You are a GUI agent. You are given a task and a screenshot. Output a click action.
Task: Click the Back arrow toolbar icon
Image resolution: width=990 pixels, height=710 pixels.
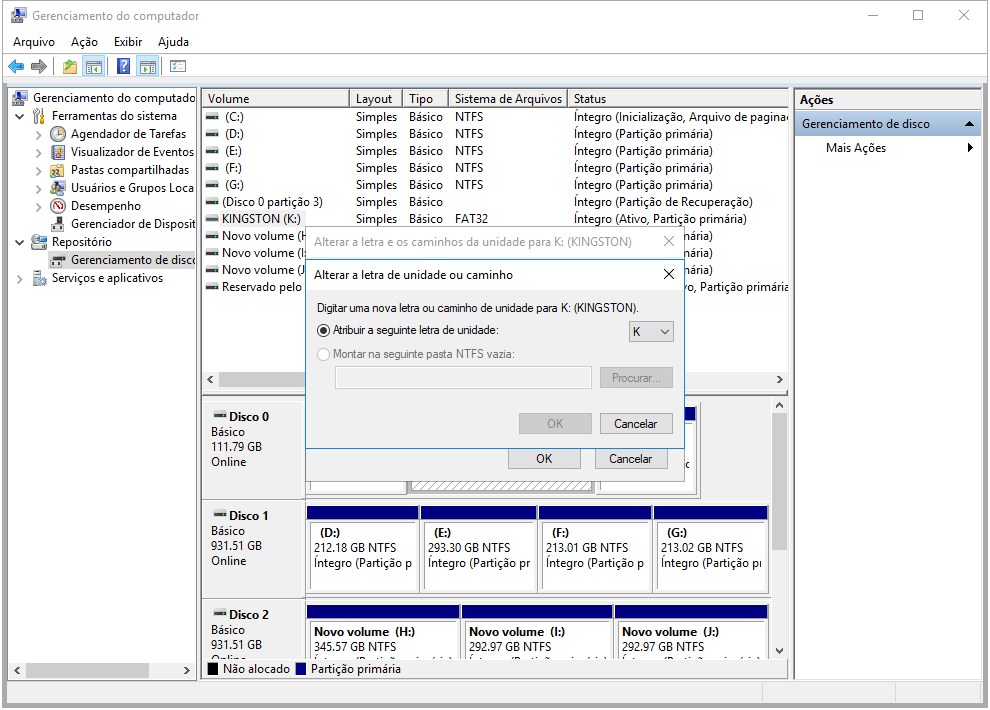coord(16,67)
